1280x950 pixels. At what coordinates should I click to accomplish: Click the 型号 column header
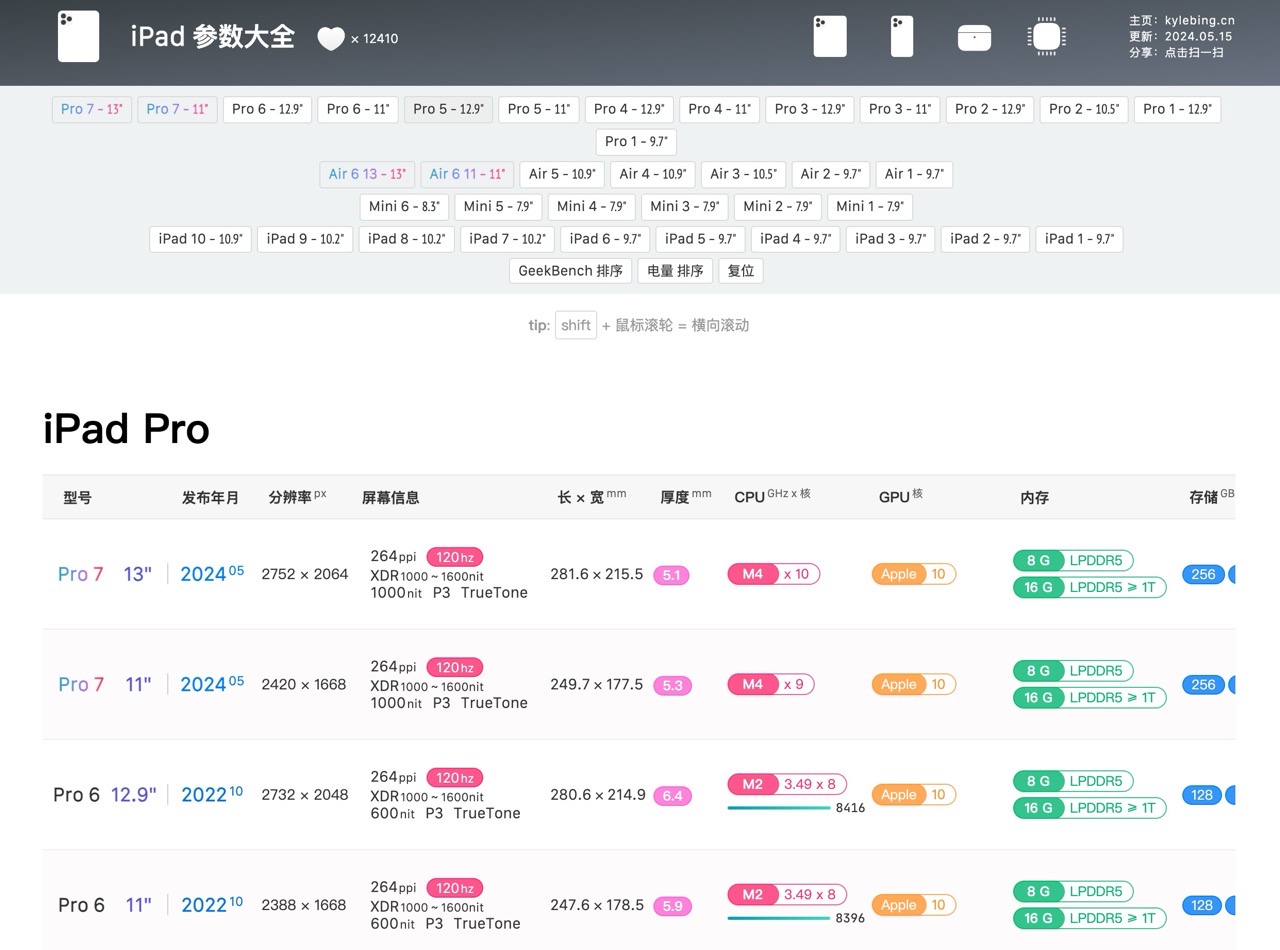pyautogui.click(x=77, y=497)
